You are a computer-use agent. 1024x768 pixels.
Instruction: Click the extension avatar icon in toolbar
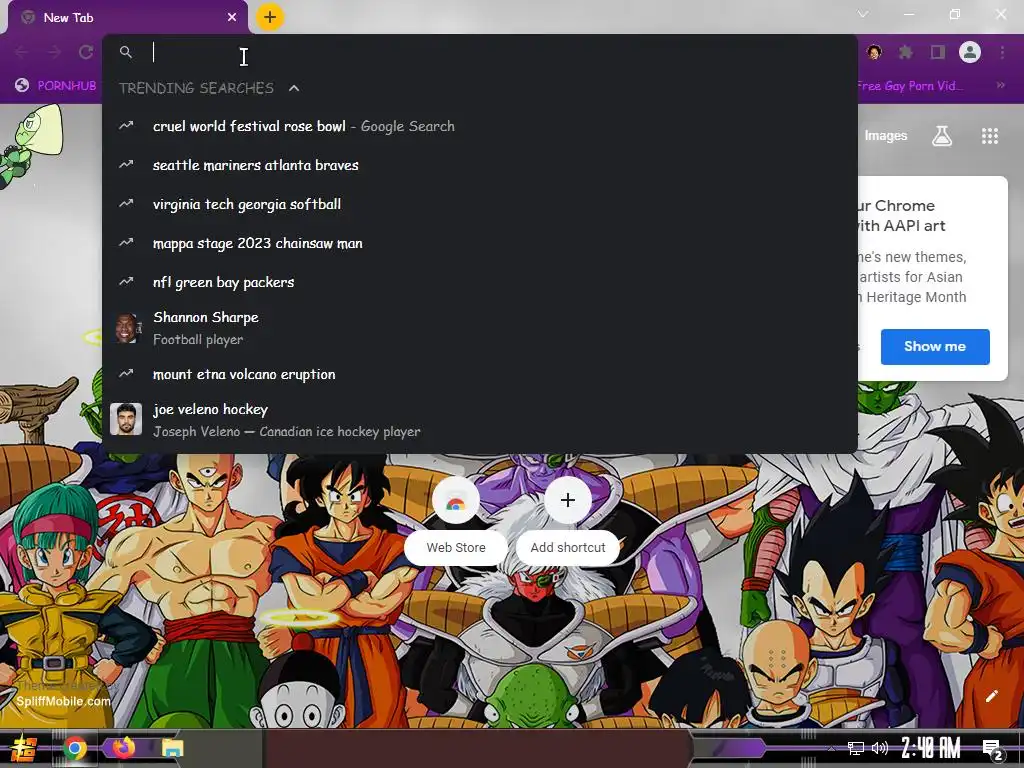click(x=874, y=52)
